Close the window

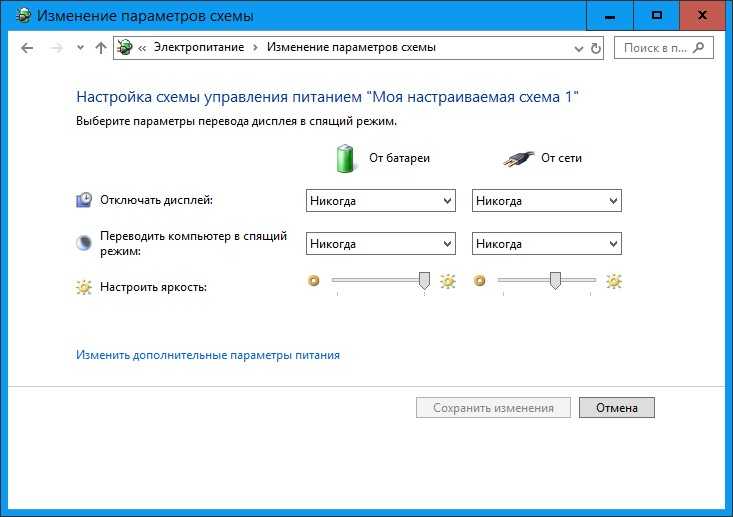[x=702, y=16]
